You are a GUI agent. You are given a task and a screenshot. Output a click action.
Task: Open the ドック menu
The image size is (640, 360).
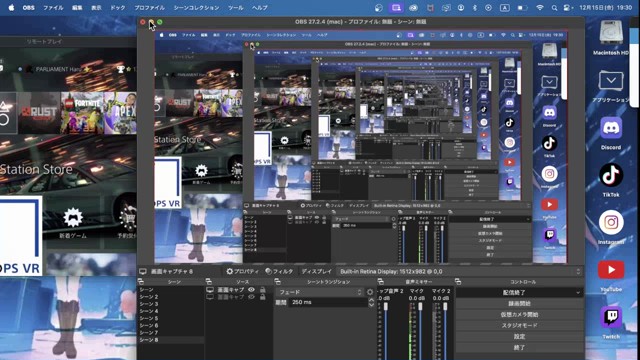(118, 8)
